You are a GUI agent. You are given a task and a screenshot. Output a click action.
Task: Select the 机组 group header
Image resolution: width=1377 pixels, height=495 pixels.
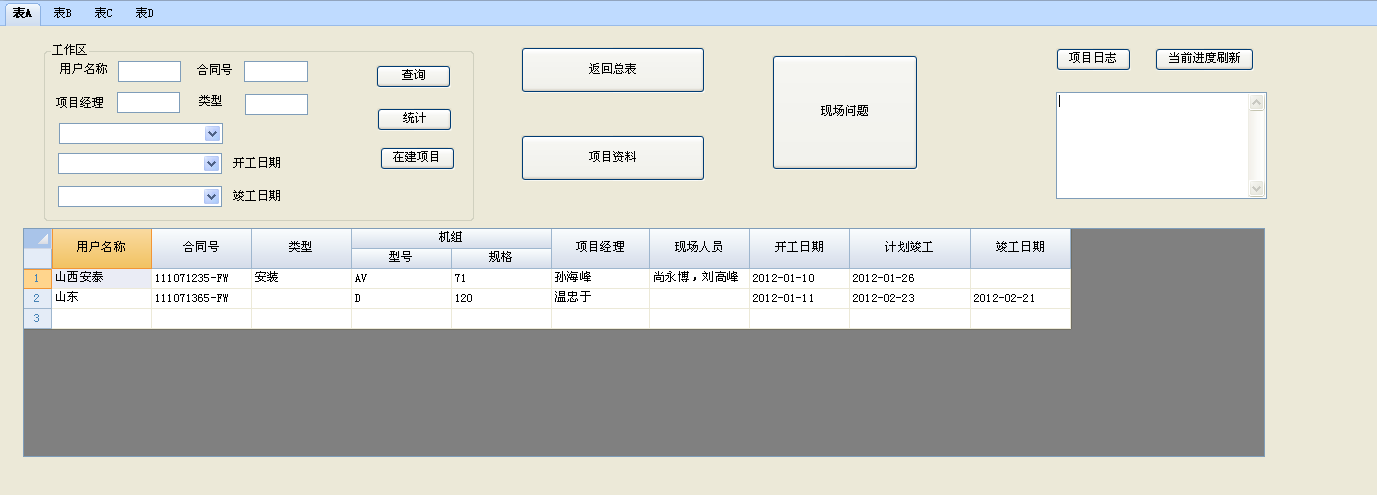pos(451,238)
